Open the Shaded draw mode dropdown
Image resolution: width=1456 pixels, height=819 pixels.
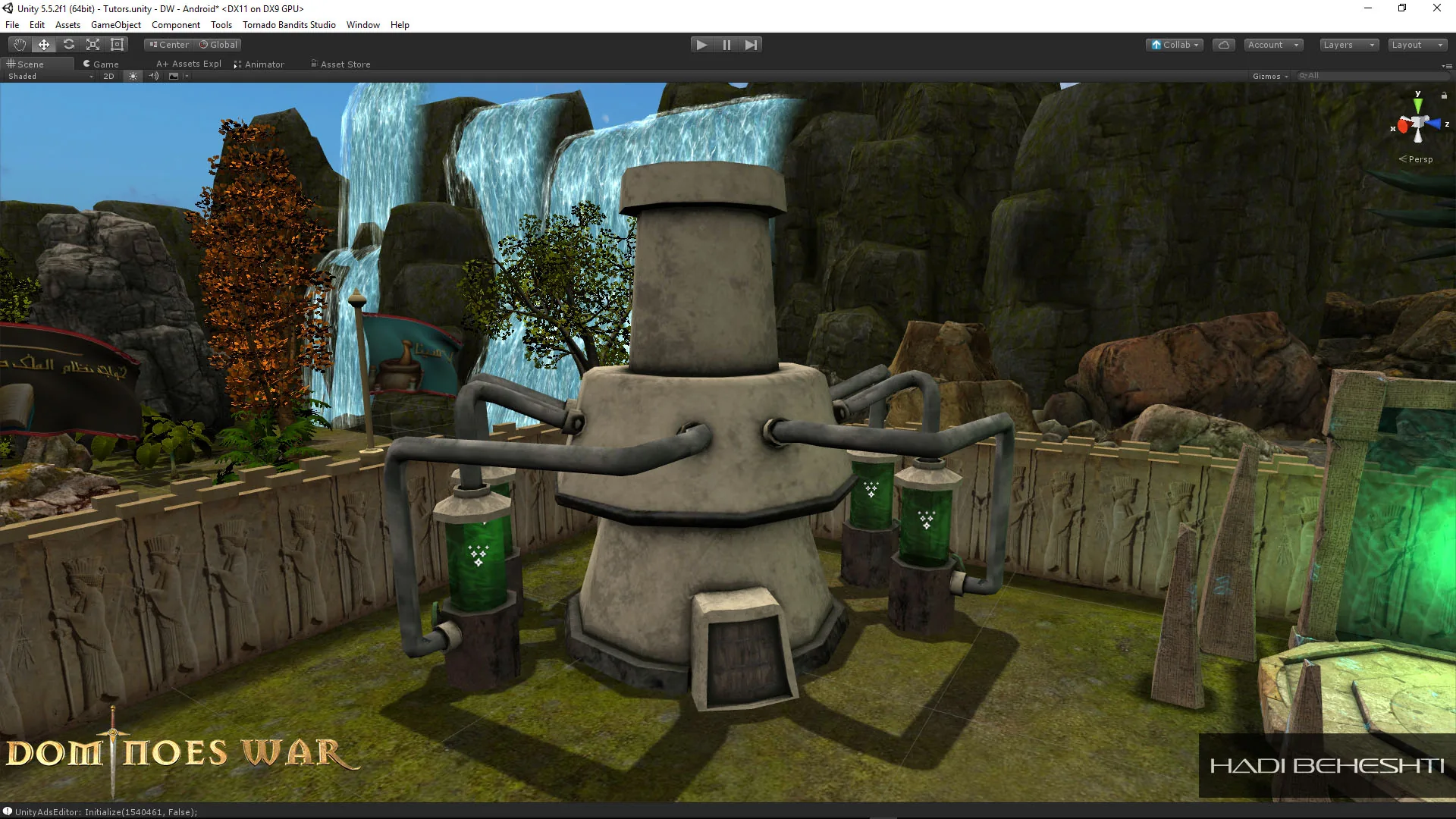click(x=50, y=76)
